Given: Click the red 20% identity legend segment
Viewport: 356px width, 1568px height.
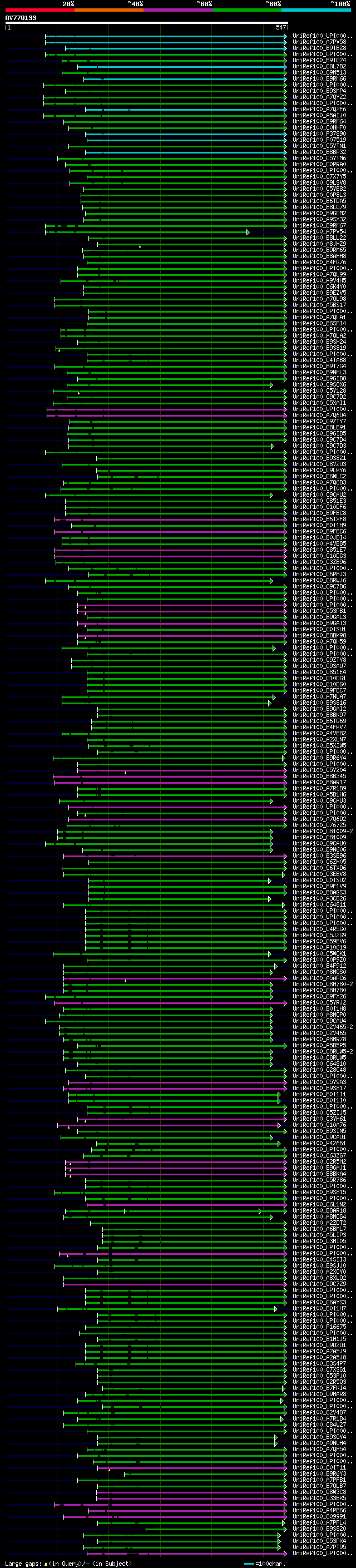Looking at the screenshot, I should pyautogui.click(x=39, y=10).
